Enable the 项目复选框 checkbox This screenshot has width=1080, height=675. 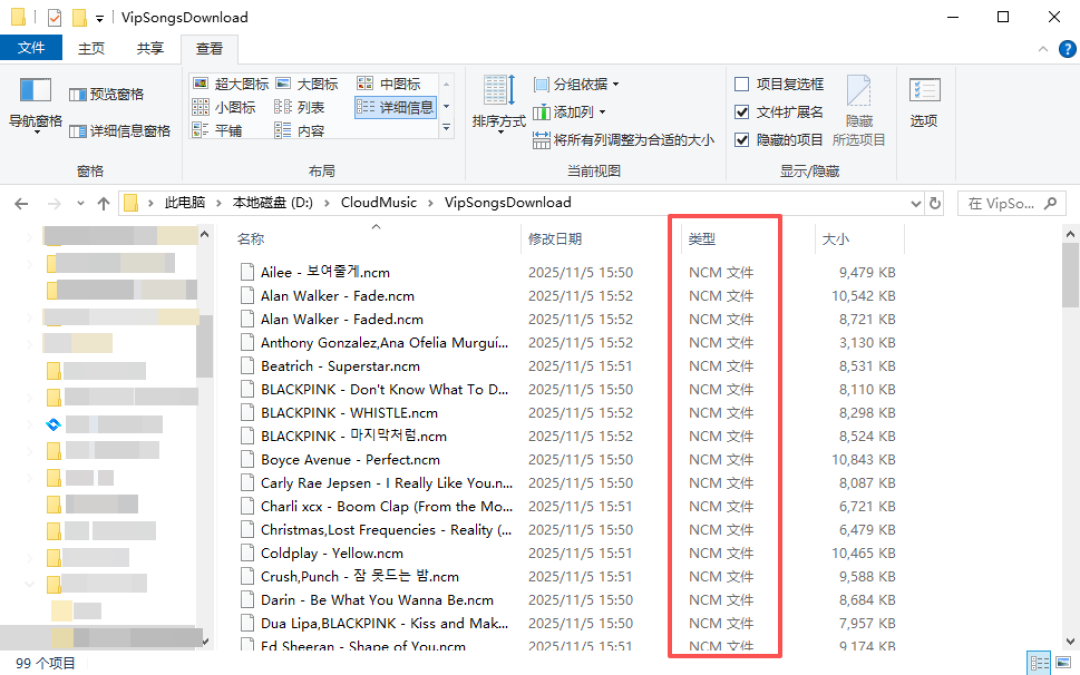742,84
